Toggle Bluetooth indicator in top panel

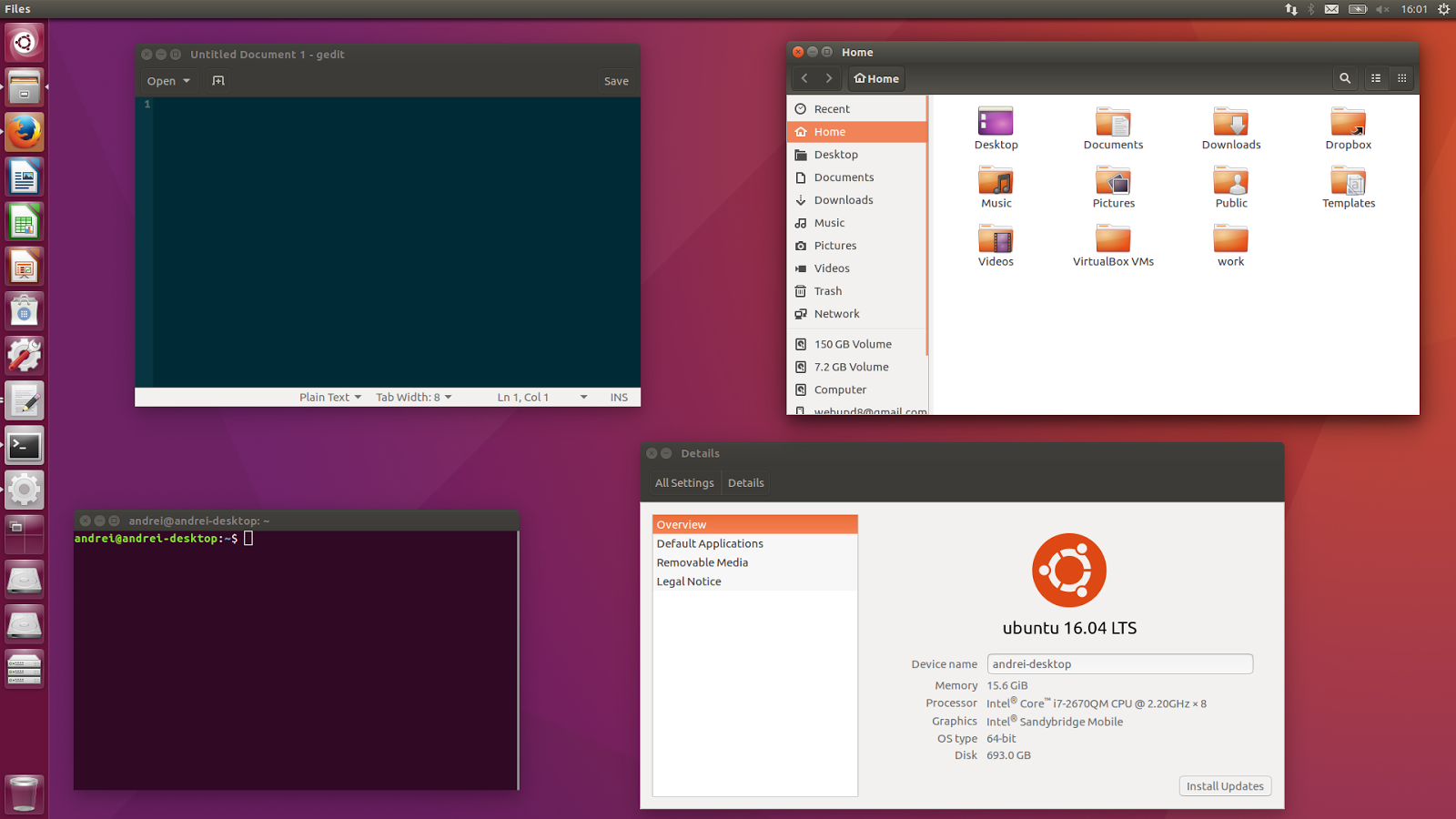[1310, 9]
